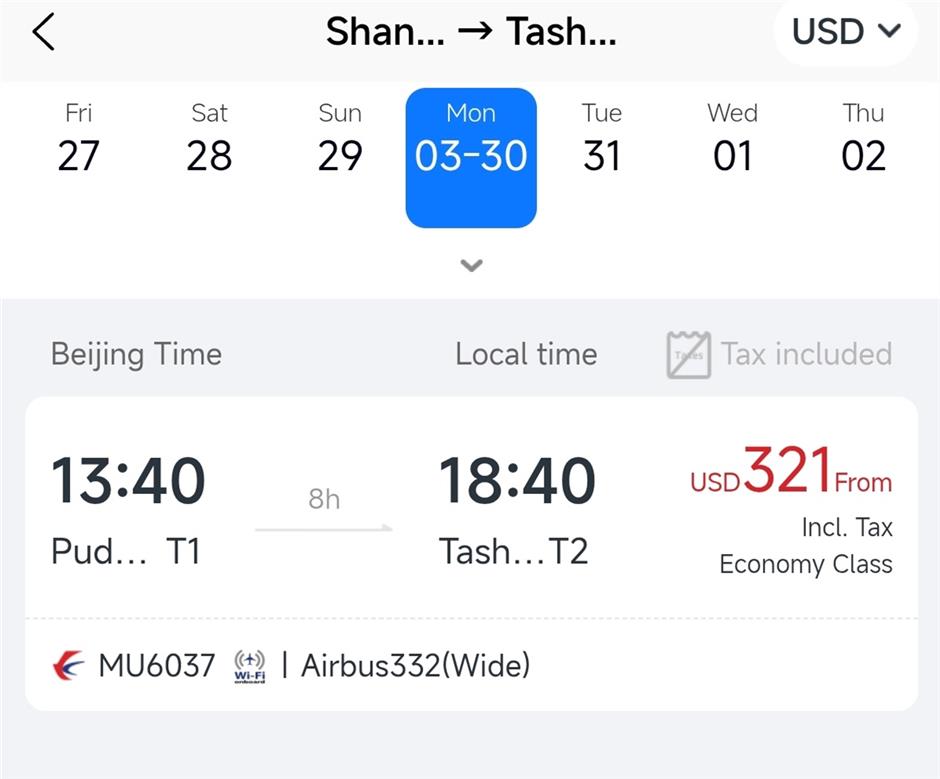Expand the calendar with down chevron
940x779 pixels.
[x=471, y=266]
